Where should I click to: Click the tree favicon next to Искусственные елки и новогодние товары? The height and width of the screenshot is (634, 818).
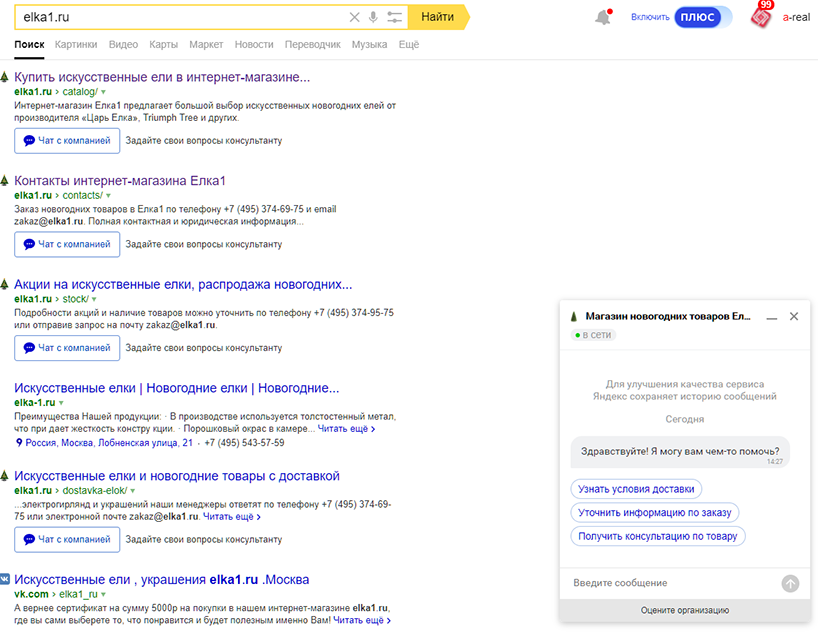pyautogui.click(x=5, y=476)
